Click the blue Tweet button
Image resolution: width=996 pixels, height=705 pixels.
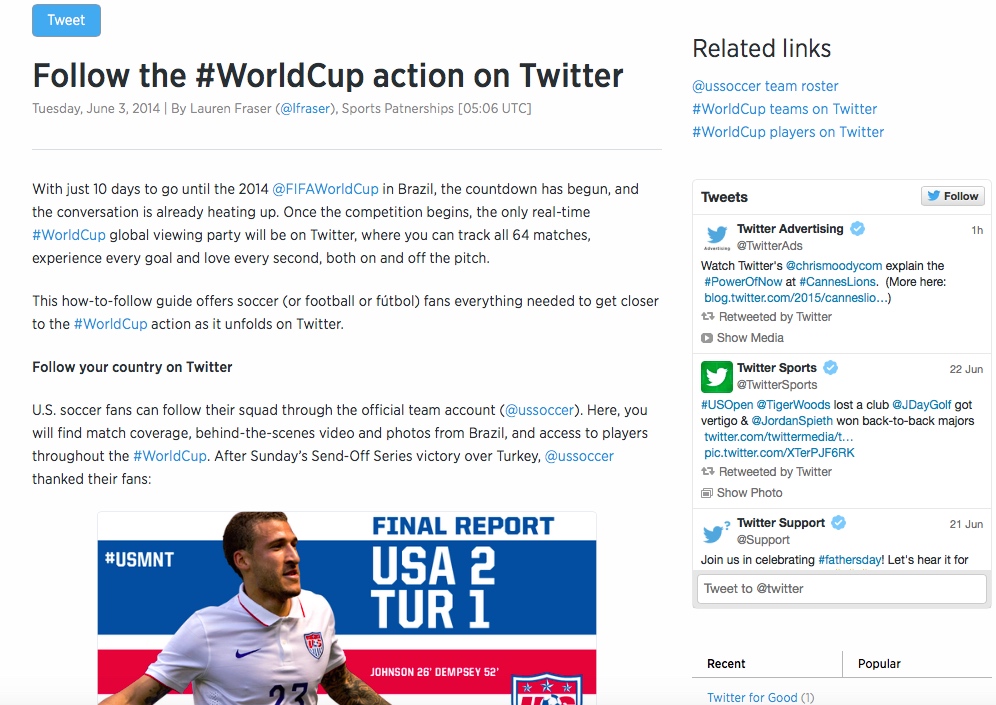66,20
